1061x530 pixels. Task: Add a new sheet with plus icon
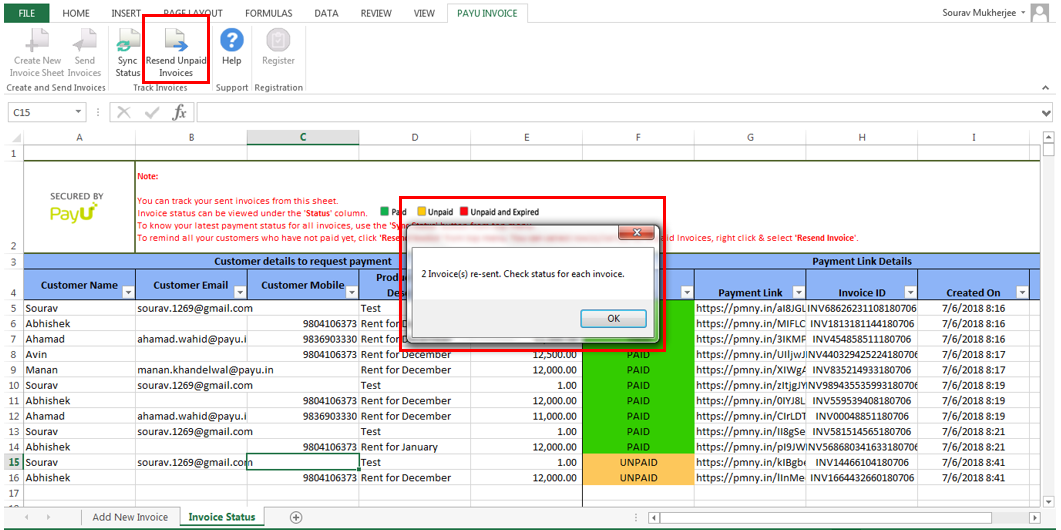pos(296,517)
